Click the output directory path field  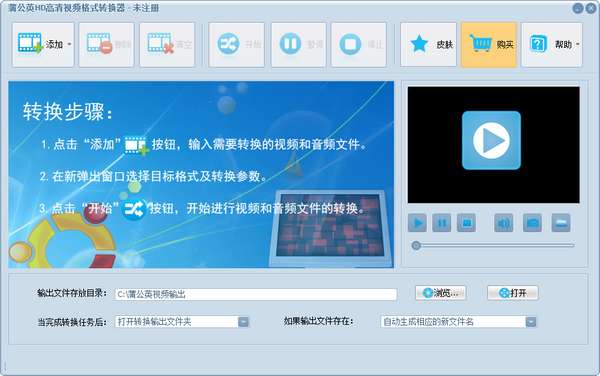[256, 294]
